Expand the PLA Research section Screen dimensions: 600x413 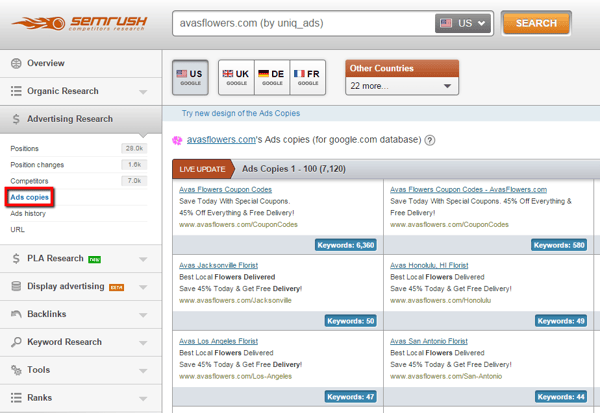coord(80,259)
